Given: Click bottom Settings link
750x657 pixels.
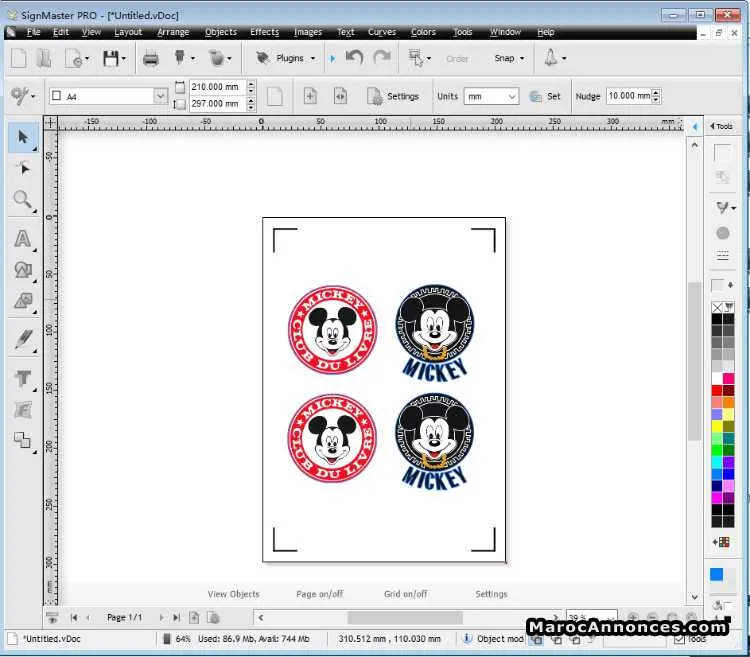Looking at the screenshot, I should pos(491,594).
